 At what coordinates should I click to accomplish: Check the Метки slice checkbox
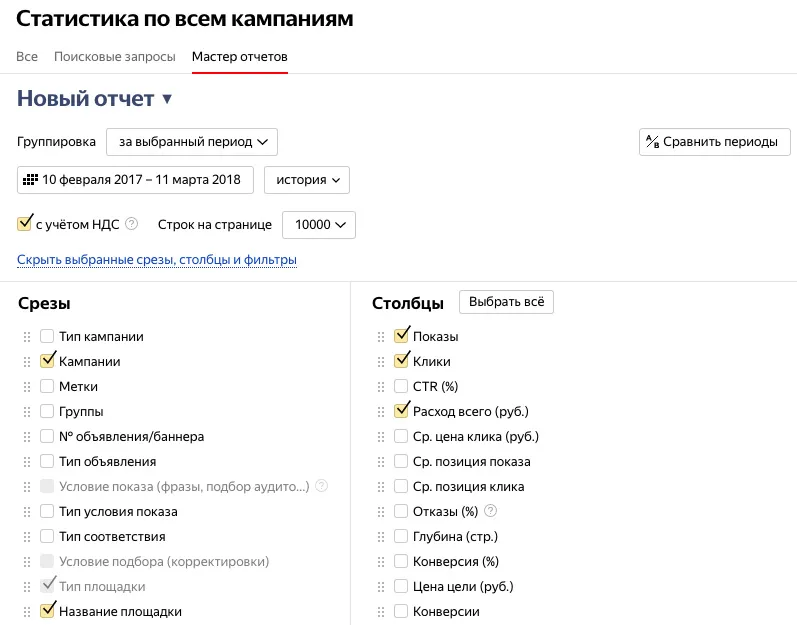point(47,386)
